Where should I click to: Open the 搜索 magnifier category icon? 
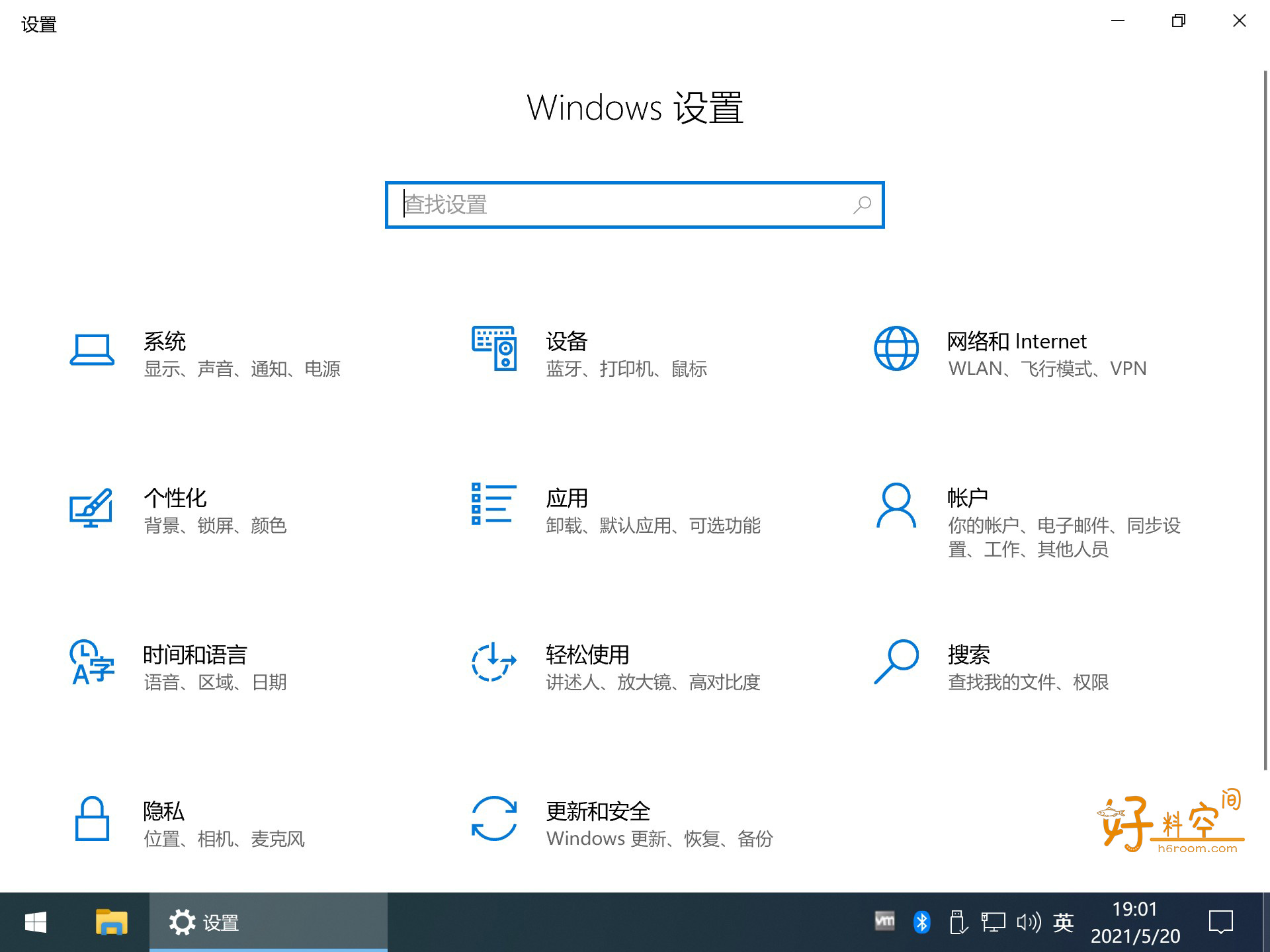896,661
